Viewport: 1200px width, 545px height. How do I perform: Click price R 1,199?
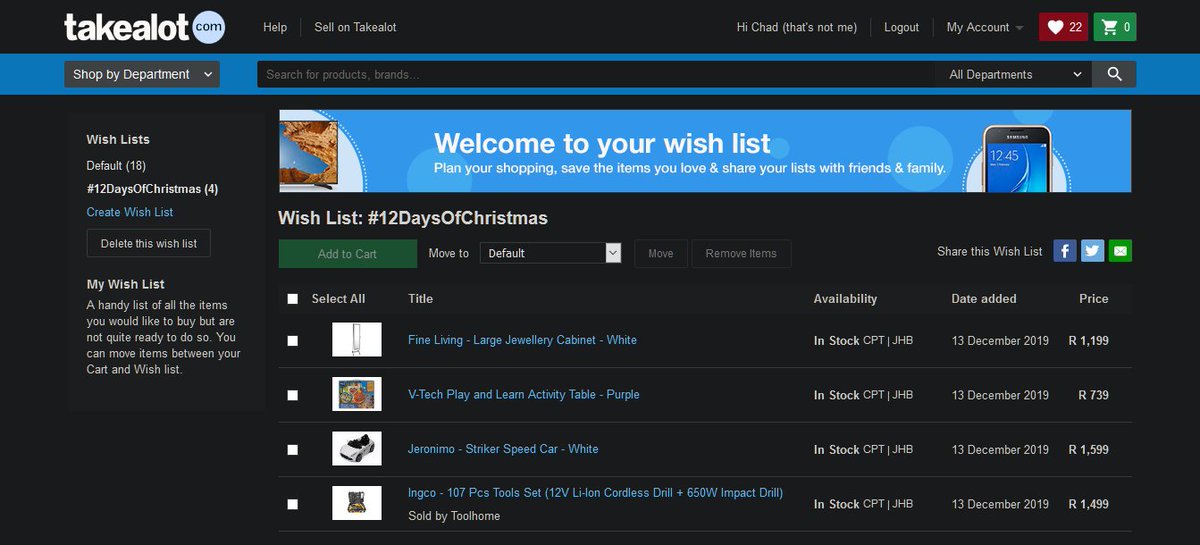[x=1088, y=341]
